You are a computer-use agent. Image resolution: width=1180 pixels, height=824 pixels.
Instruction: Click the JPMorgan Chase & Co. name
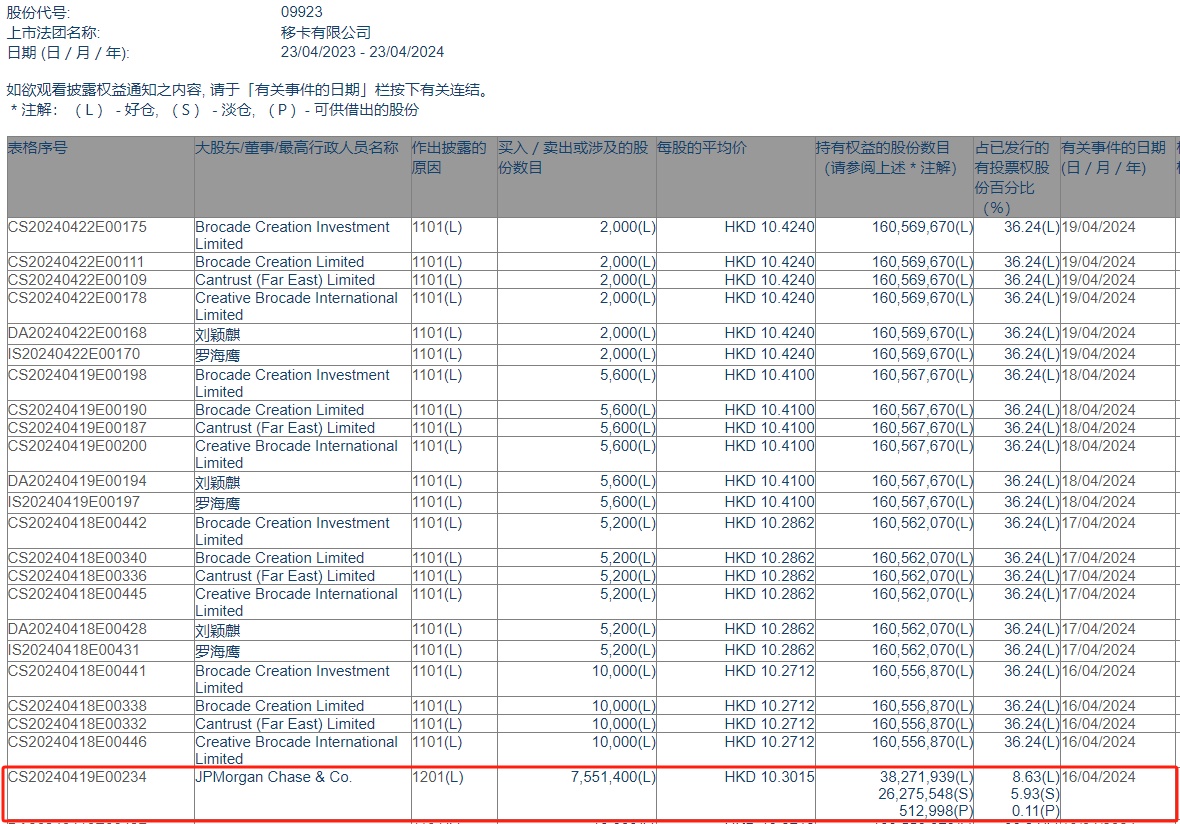(273, 777)
